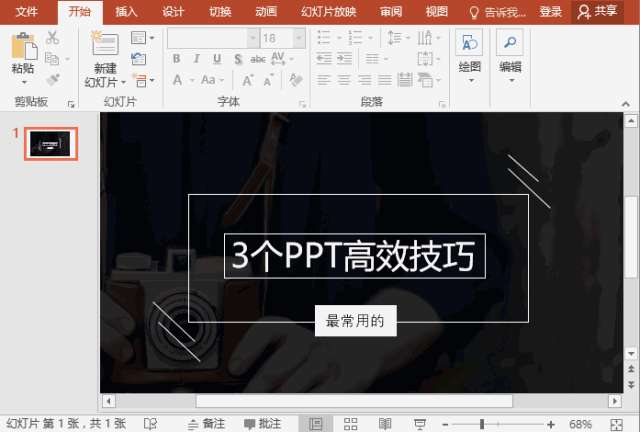Screen dimensions: 640x432
Task: Start slideshow from status bar icon
Action: pyautogui.click(x=420, y=424)
